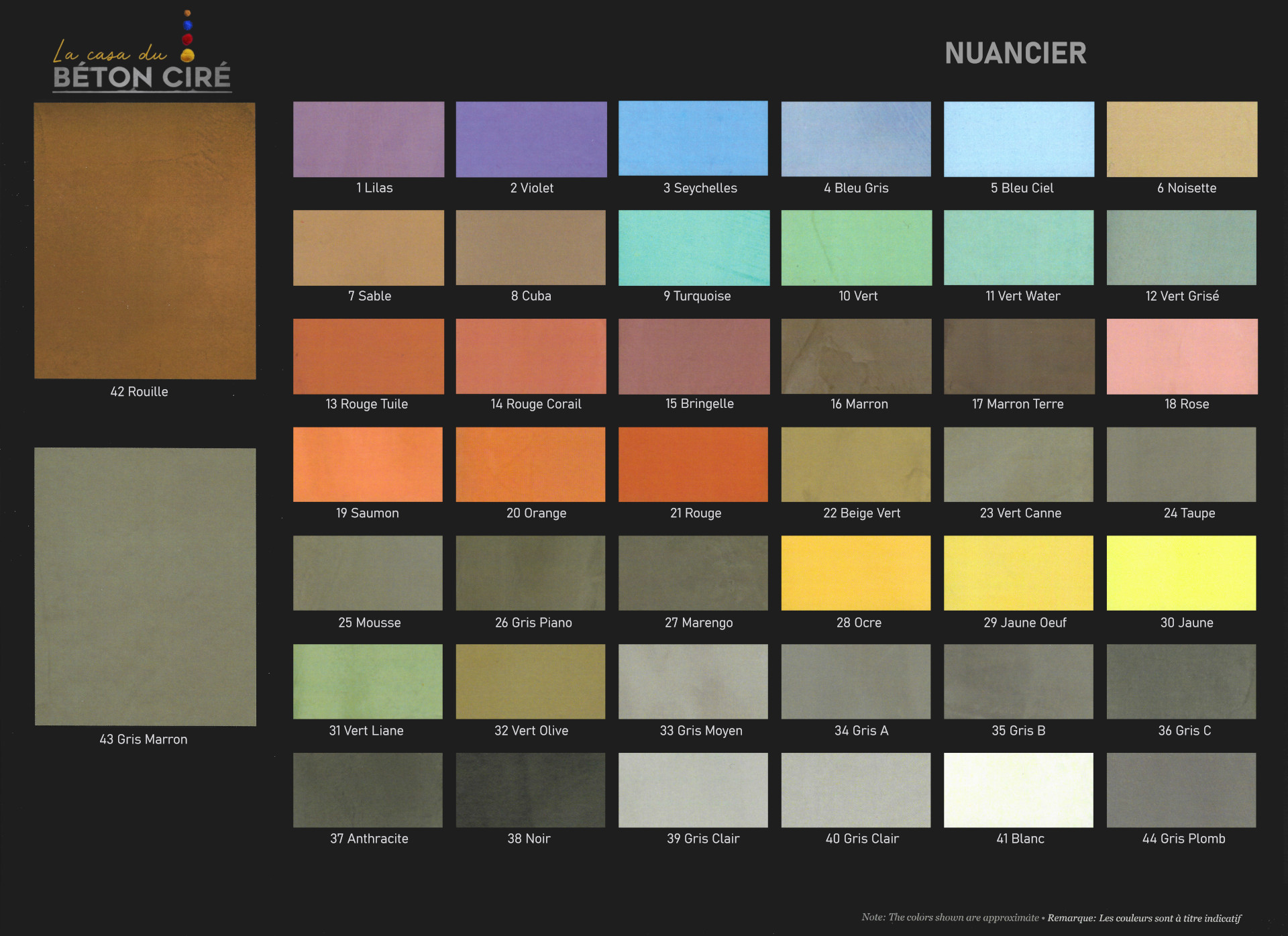Pick the 41 Blanc white swatch
The width and height of the screenshot is (1288, 936).
pyautogui.click(x=1018, y=790)
